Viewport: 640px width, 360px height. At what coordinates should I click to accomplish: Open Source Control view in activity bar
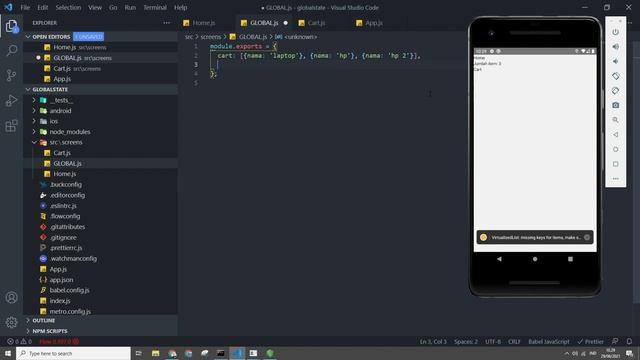[11, 75]
